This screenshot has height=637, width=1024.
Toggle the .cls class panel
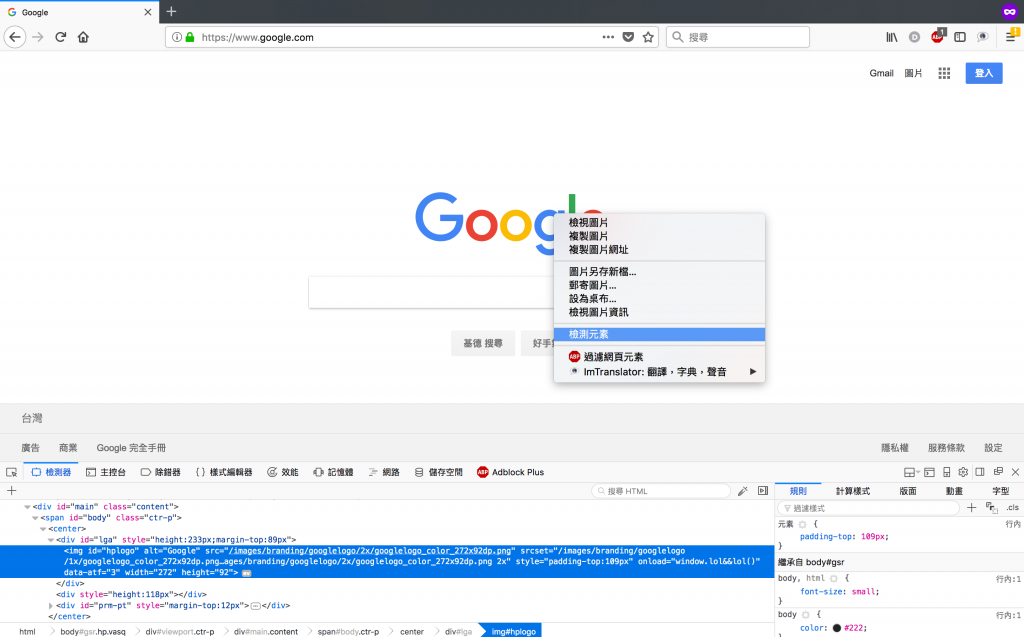(1013, 508)
